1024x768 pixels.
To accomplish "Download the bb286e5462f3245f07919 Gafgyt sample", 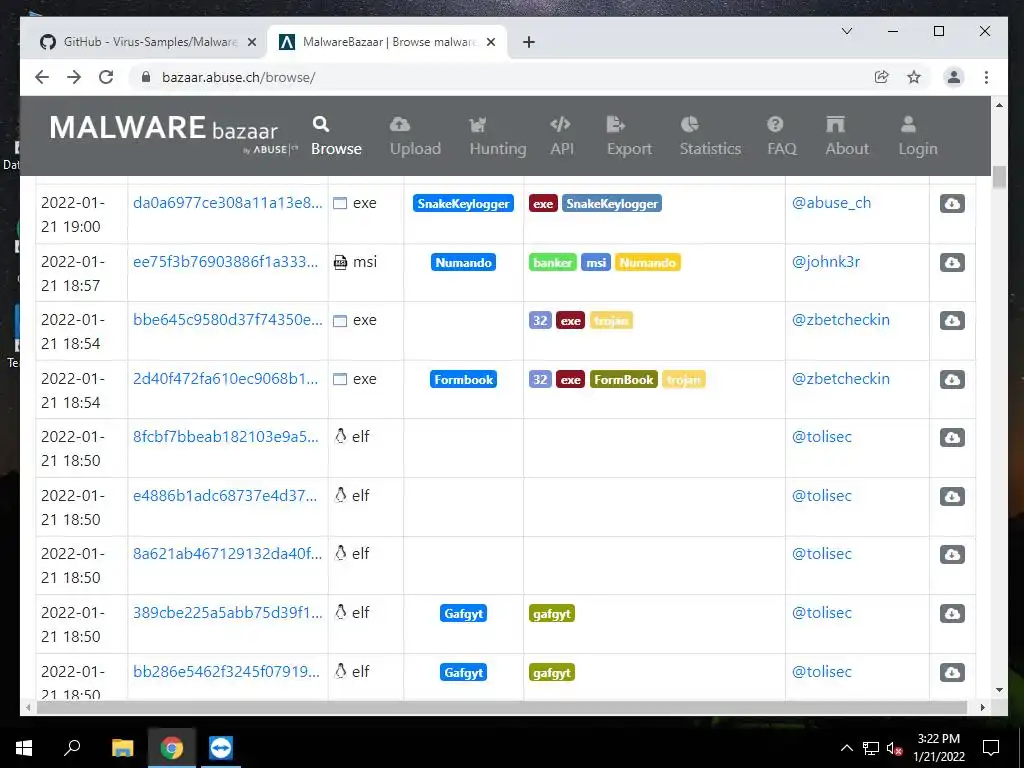I will tap(952, 672).
